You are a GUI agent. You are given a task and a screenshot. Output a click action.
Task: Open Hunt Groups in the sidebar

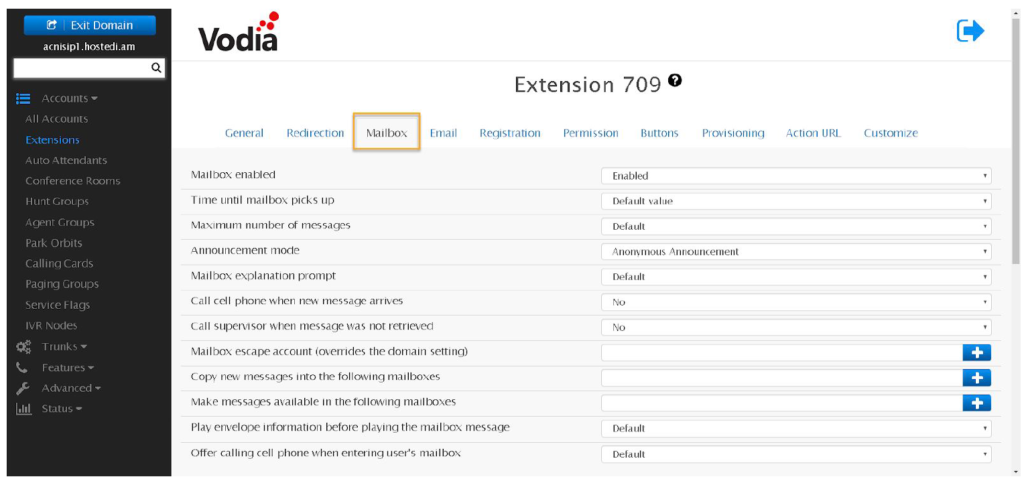(x=57, y=201)
